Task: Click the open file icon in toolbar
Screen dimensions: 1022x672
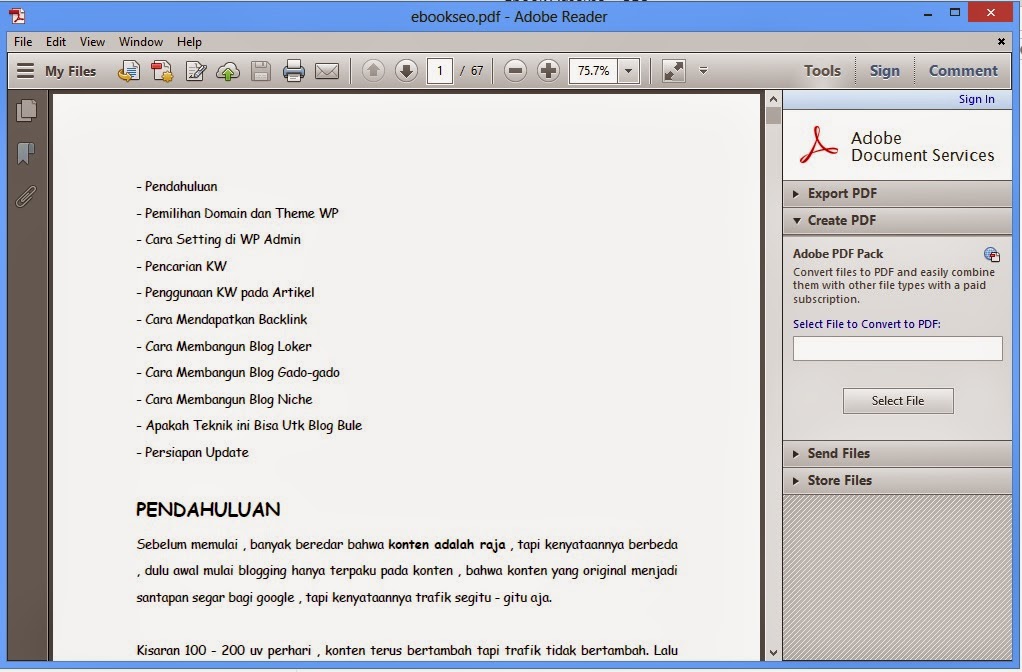Action: tap(128, 70)
